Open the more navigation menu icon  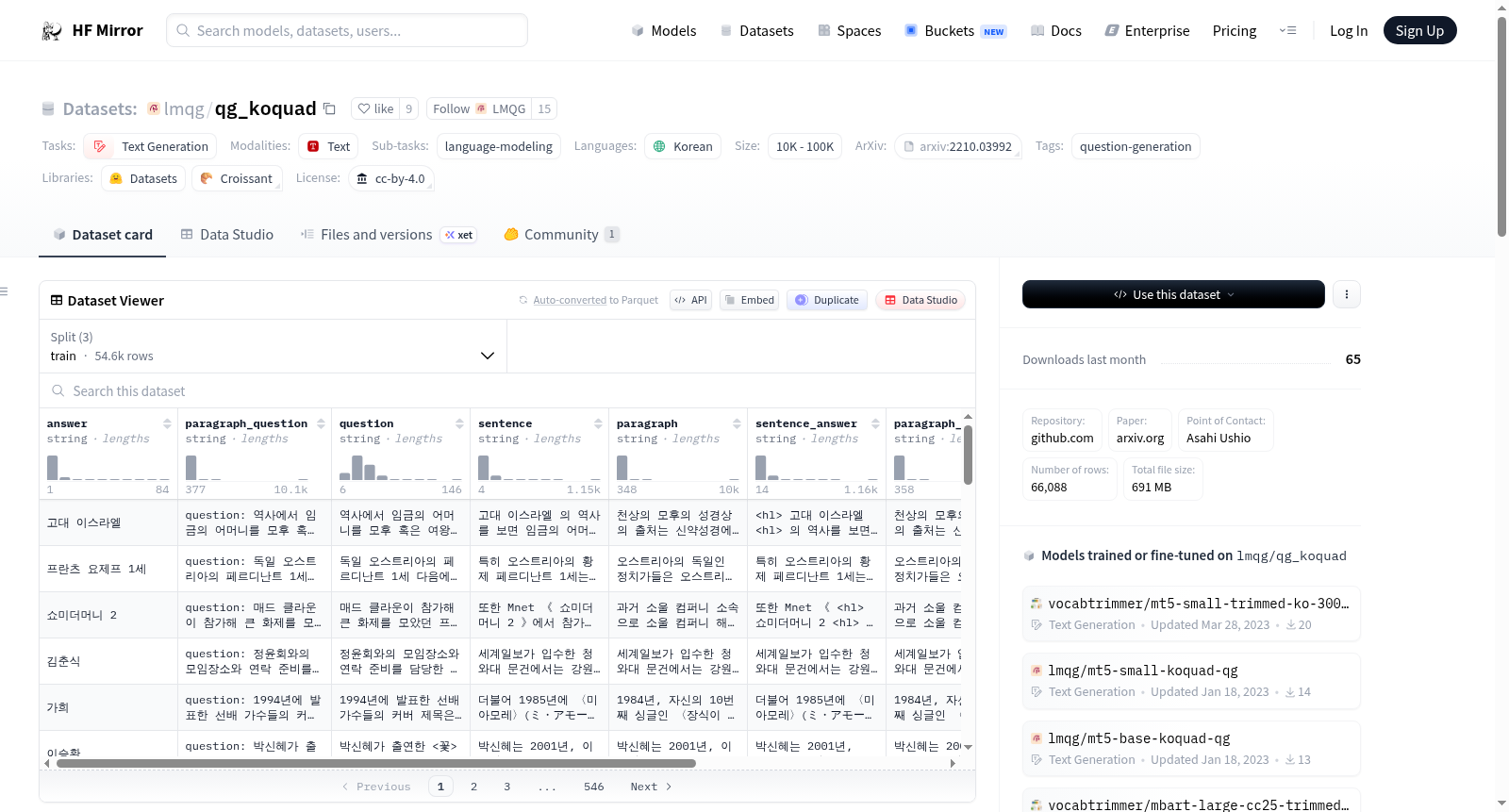1287,31
